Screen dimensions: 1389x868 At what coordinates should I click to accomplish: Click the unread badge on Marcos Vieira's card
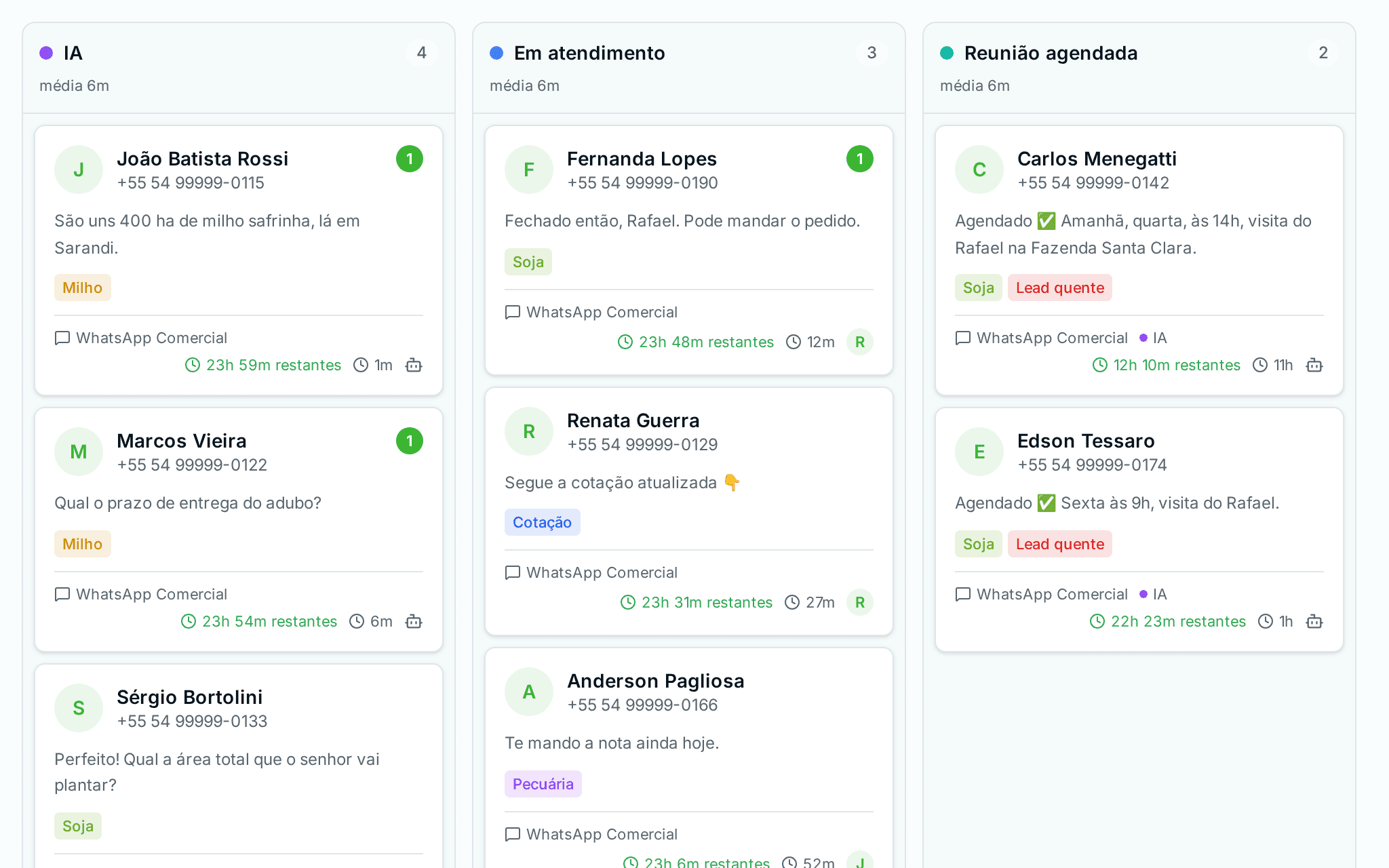click(410, 441)
